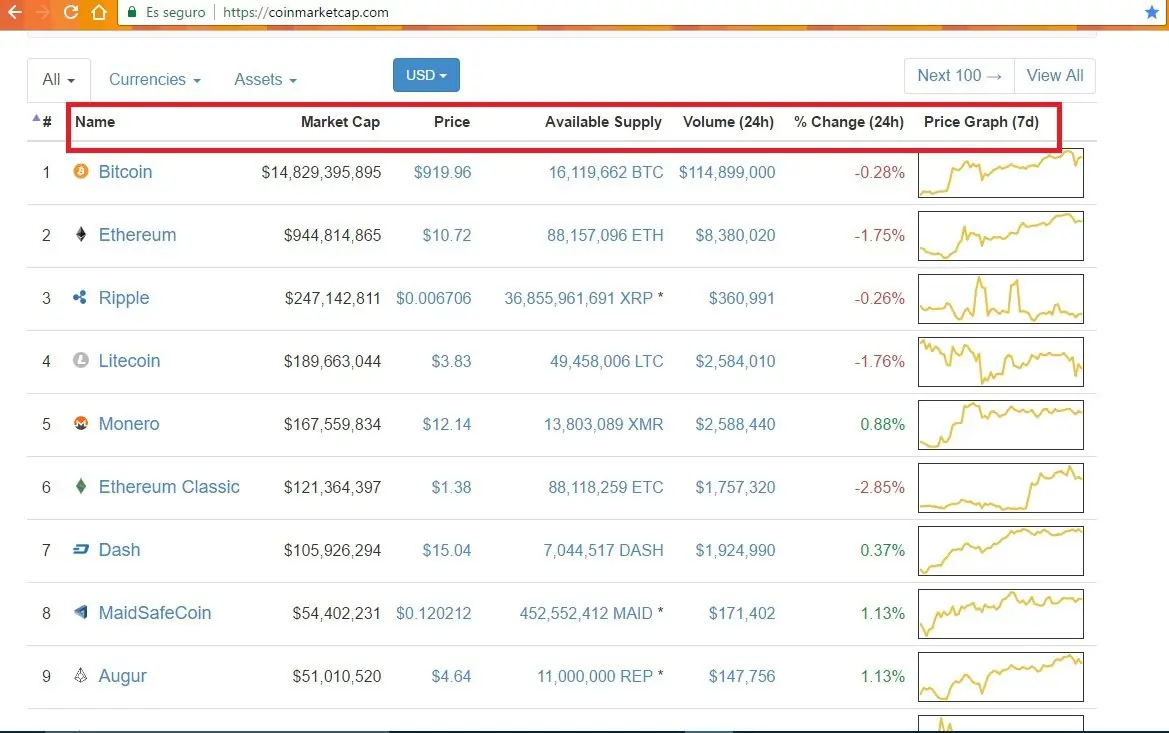Click the Dash logo icon
This screenshot has width=1169, height=733.
click(x=81, y=549)
